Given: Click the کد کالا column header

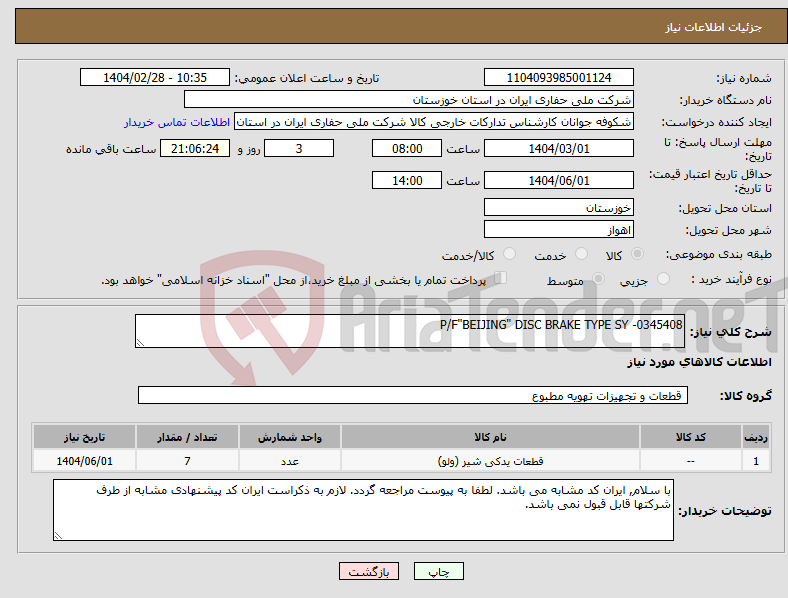Looking at the screenshot, I should [x=691, y=437].
